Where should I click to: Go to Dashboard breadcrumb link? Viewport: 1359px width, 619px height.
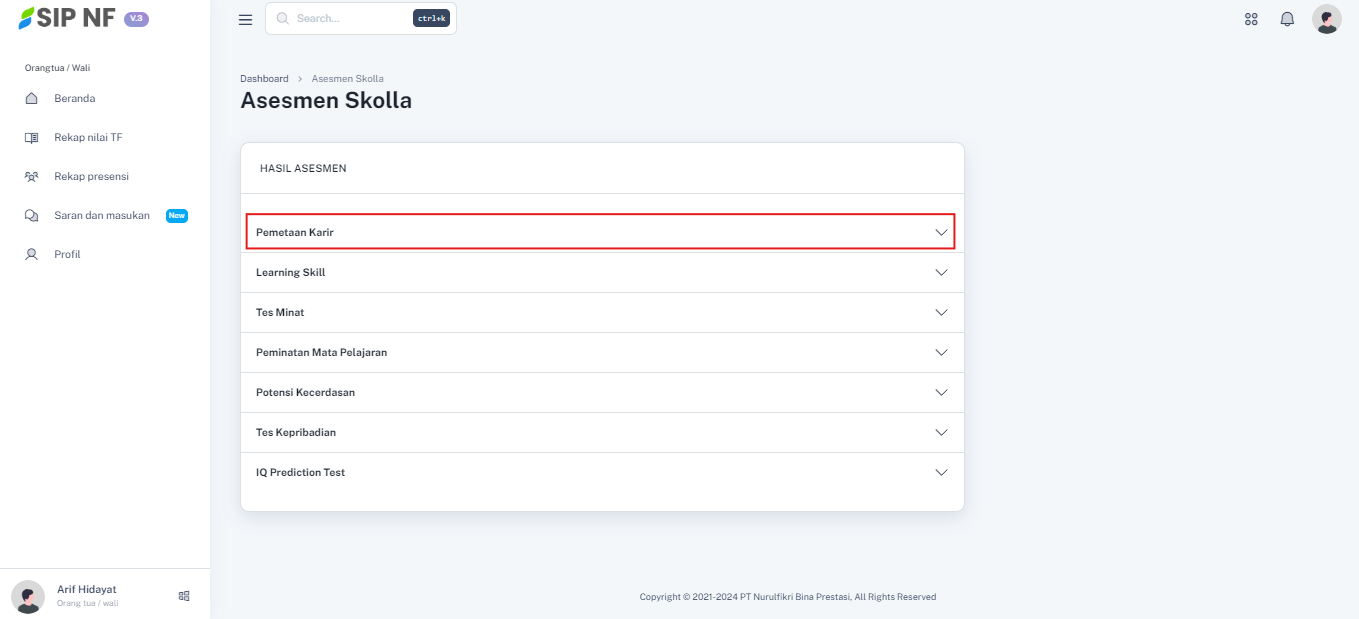264,78
